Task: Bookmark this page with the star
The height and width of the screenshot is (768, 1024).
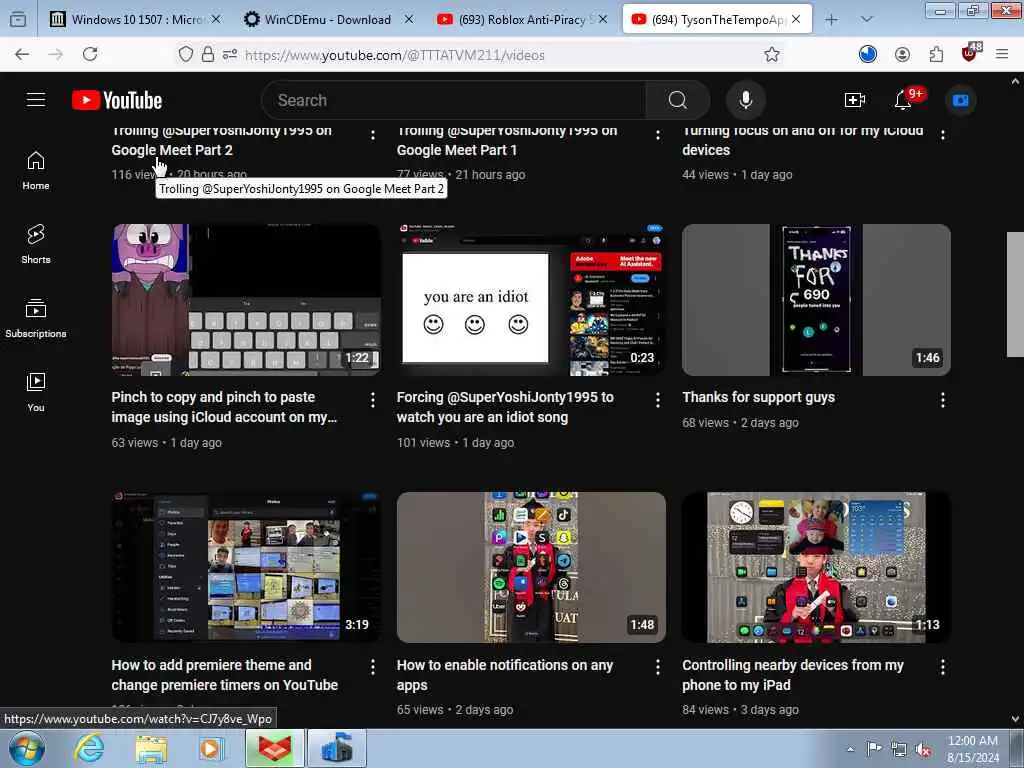Action: [x=772, y=55]
